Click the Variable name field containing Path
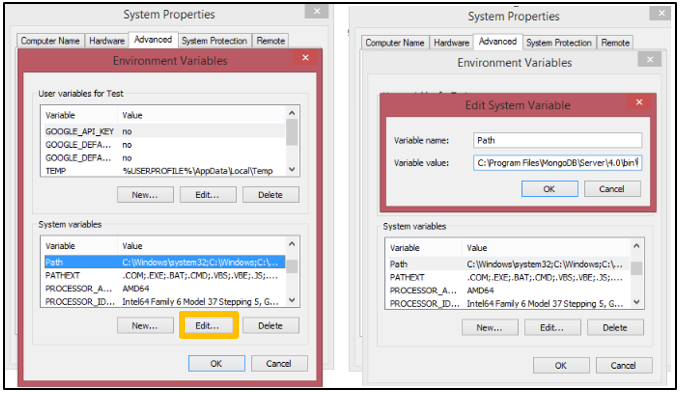This screenshot has height=393, width=680. tap(557, 140)
